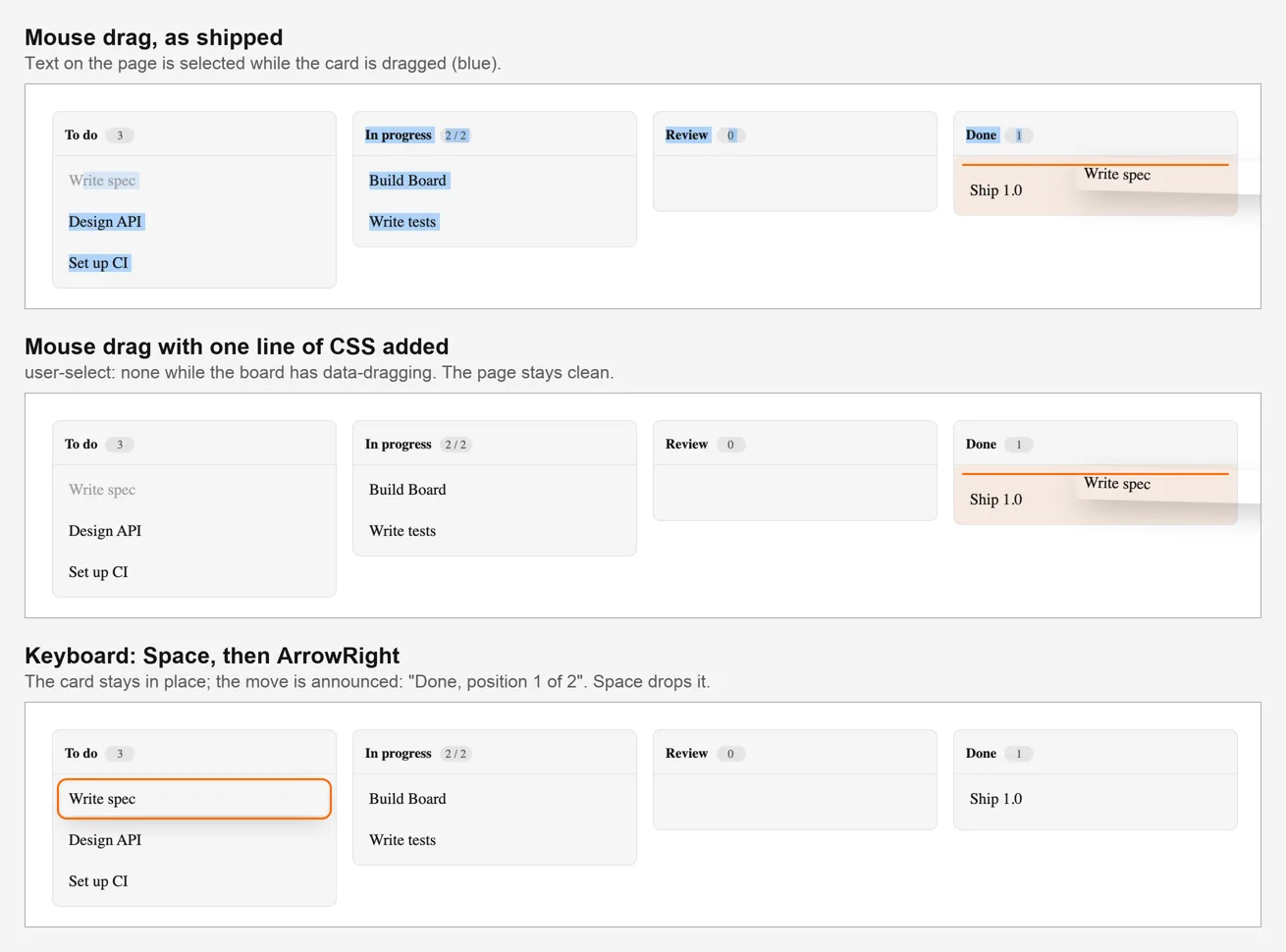Click the Done column title in the as-shipped board
Screen dimensions: 1286x952
[x=981, y=135]
